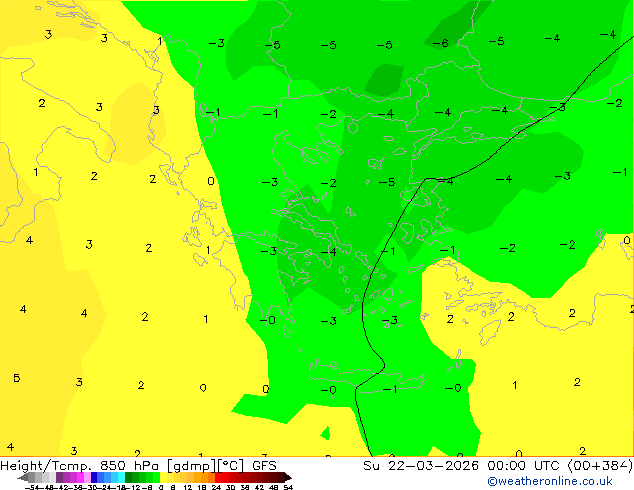This screenshot has width=634, height=490.
Task: Click the gray left arrow end of the color scale
Action: [x=23, y=478]
